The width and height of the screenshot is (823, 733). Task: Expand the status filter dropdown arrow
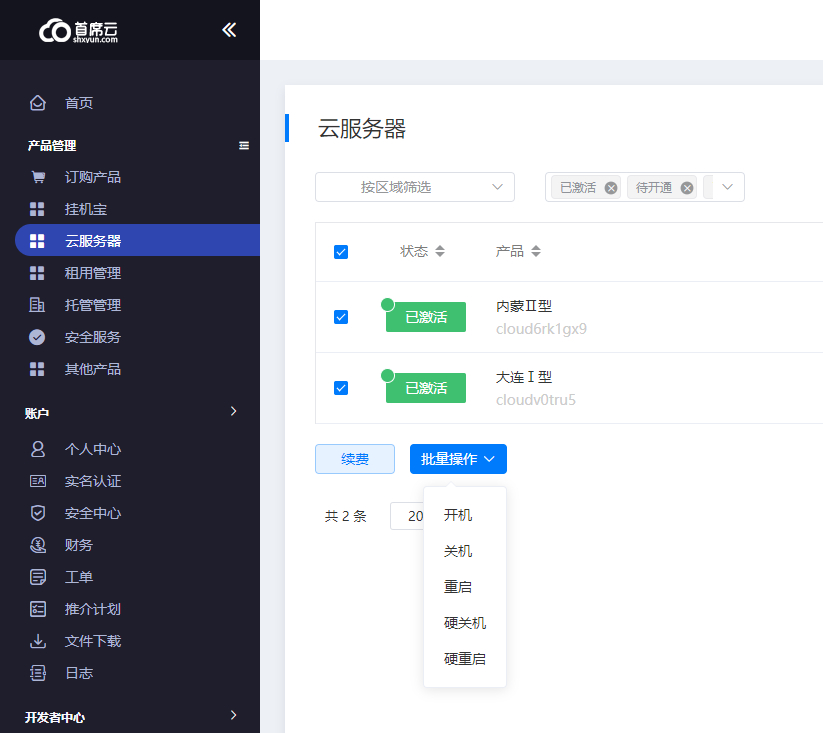[x=727, y=187]
